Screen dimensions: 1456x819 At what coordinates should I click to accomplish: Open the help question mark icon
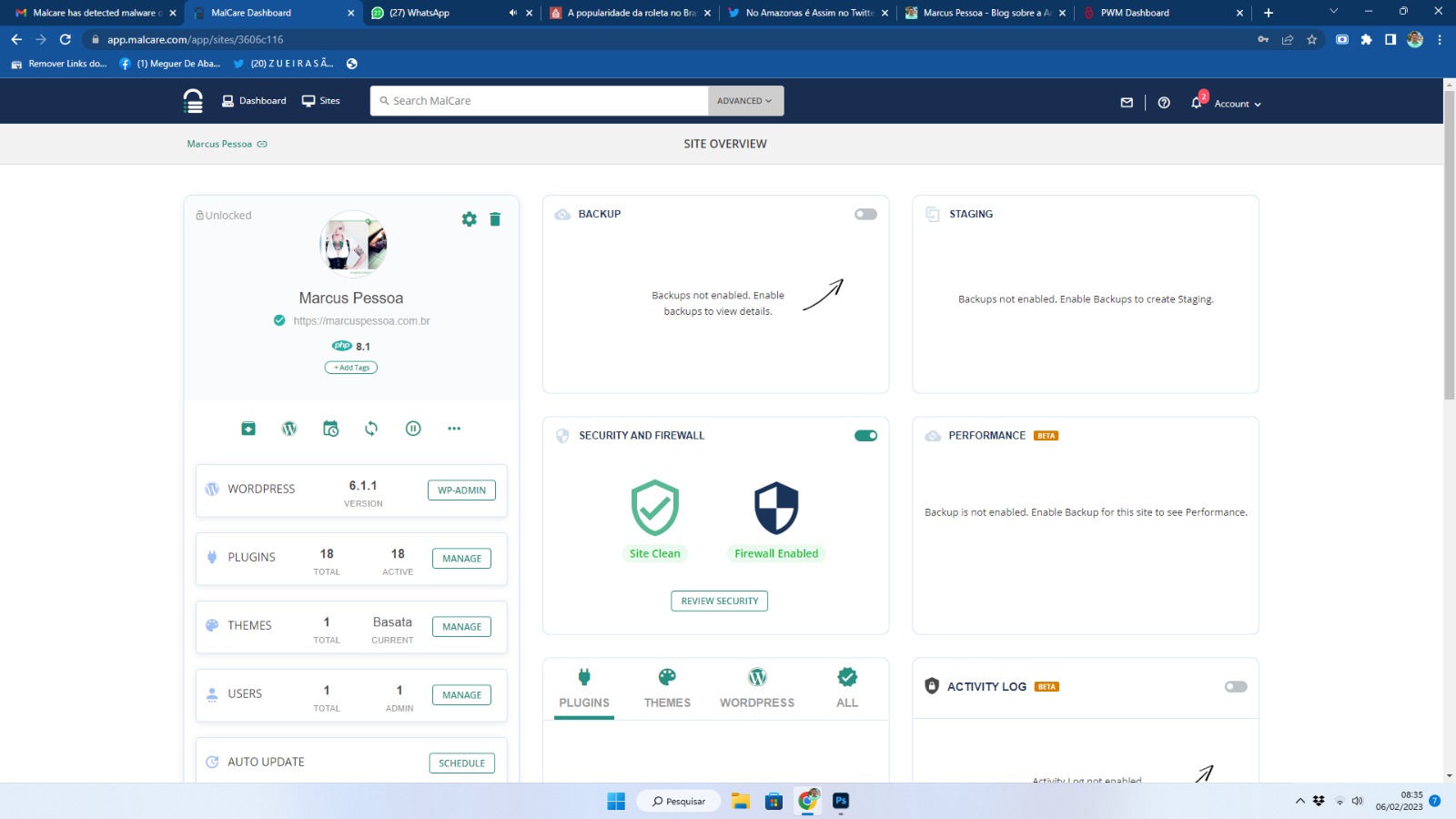click(x=1164, y=103)
